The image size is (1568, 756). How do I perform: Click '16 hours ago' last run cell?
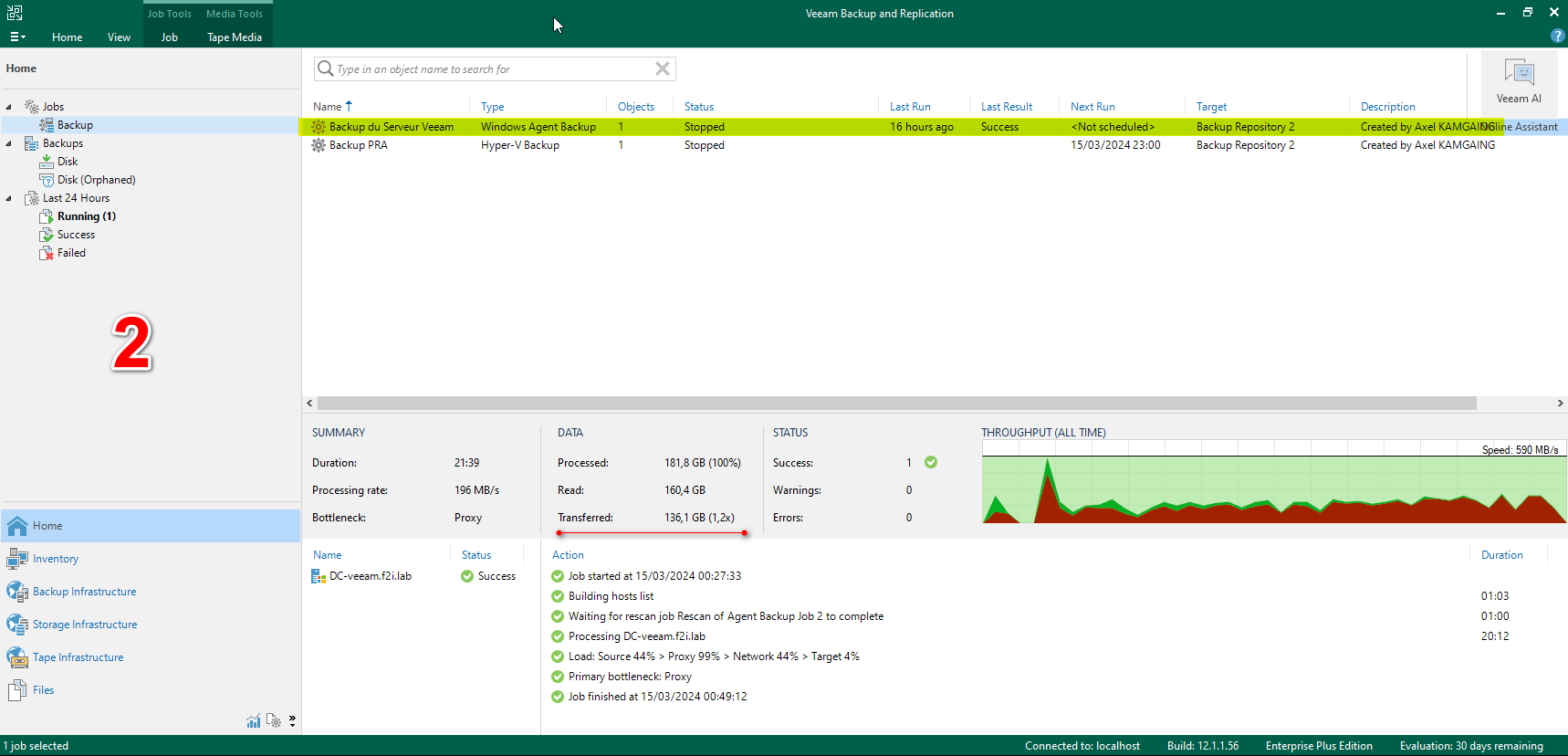click(x=922, y=127)
